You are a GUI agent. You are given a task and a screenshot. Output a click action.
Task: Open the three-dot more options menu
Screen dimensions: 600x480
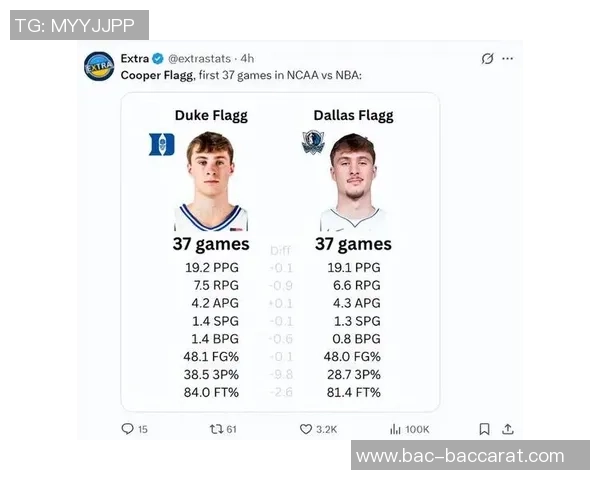point(507,59)
